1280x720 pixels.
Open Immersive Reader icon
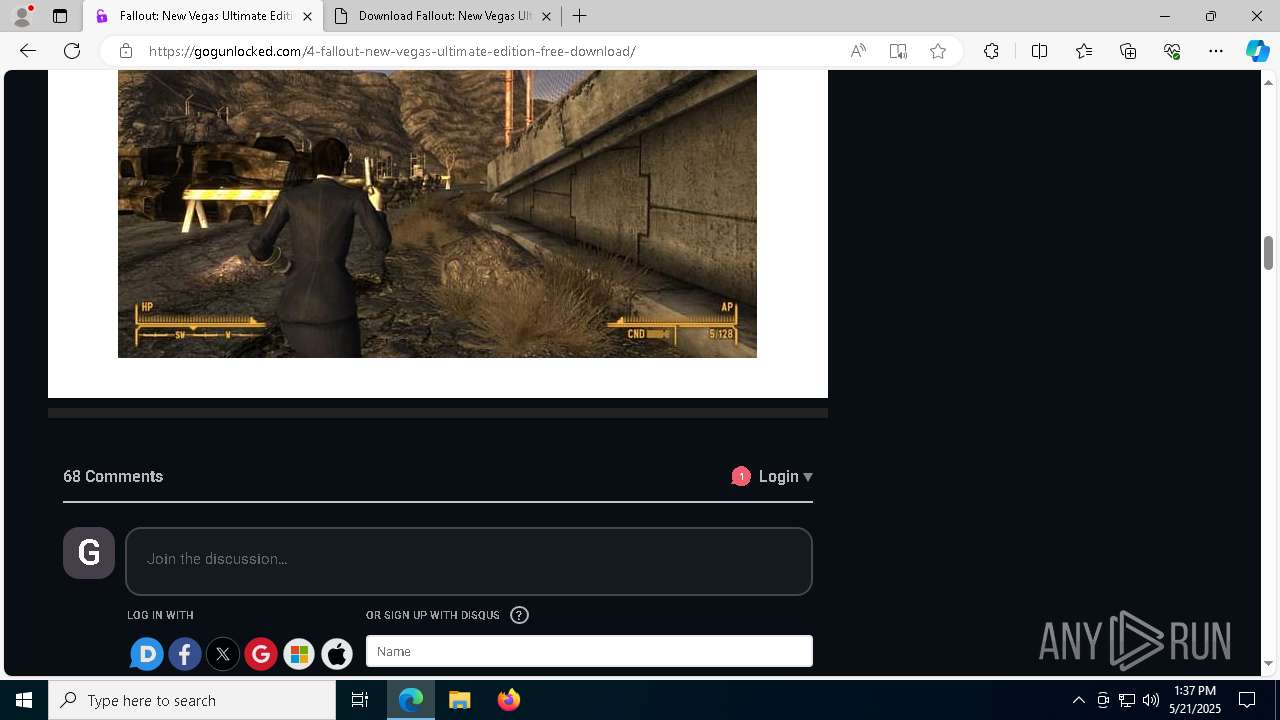(898, 51)
